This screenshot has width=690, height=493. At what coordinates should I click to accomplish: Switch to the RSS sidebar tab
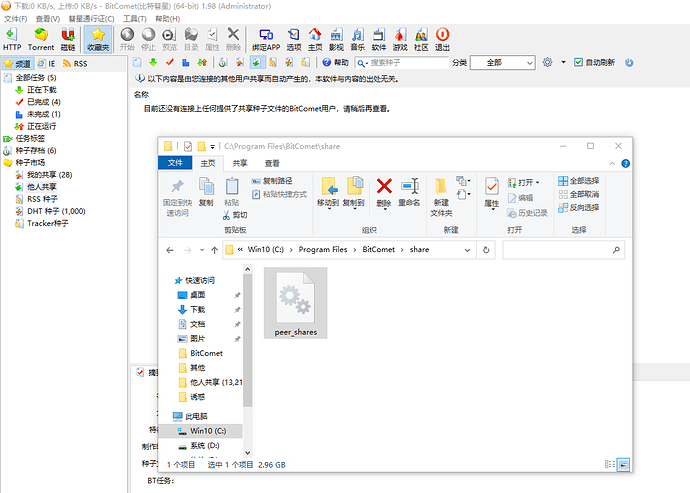pos(75,64)
